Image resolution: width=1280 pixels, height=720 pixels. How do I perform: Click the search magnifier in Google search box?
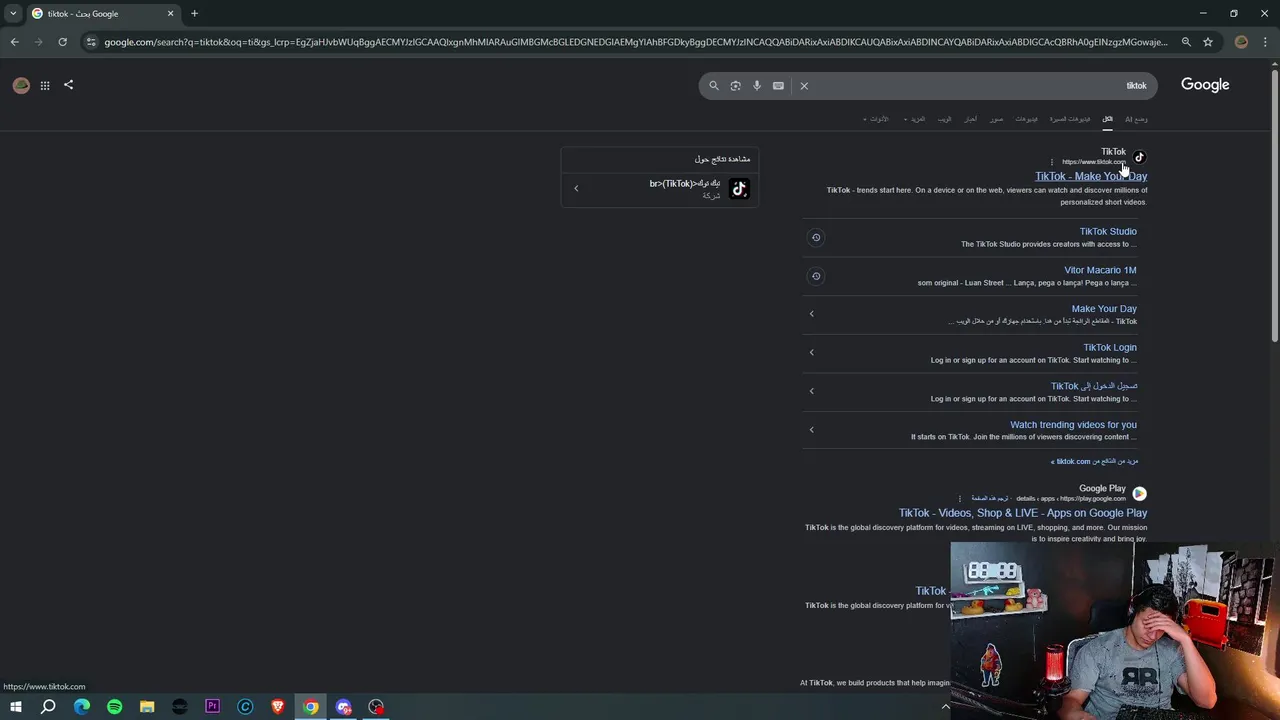(x=713, y=86)
